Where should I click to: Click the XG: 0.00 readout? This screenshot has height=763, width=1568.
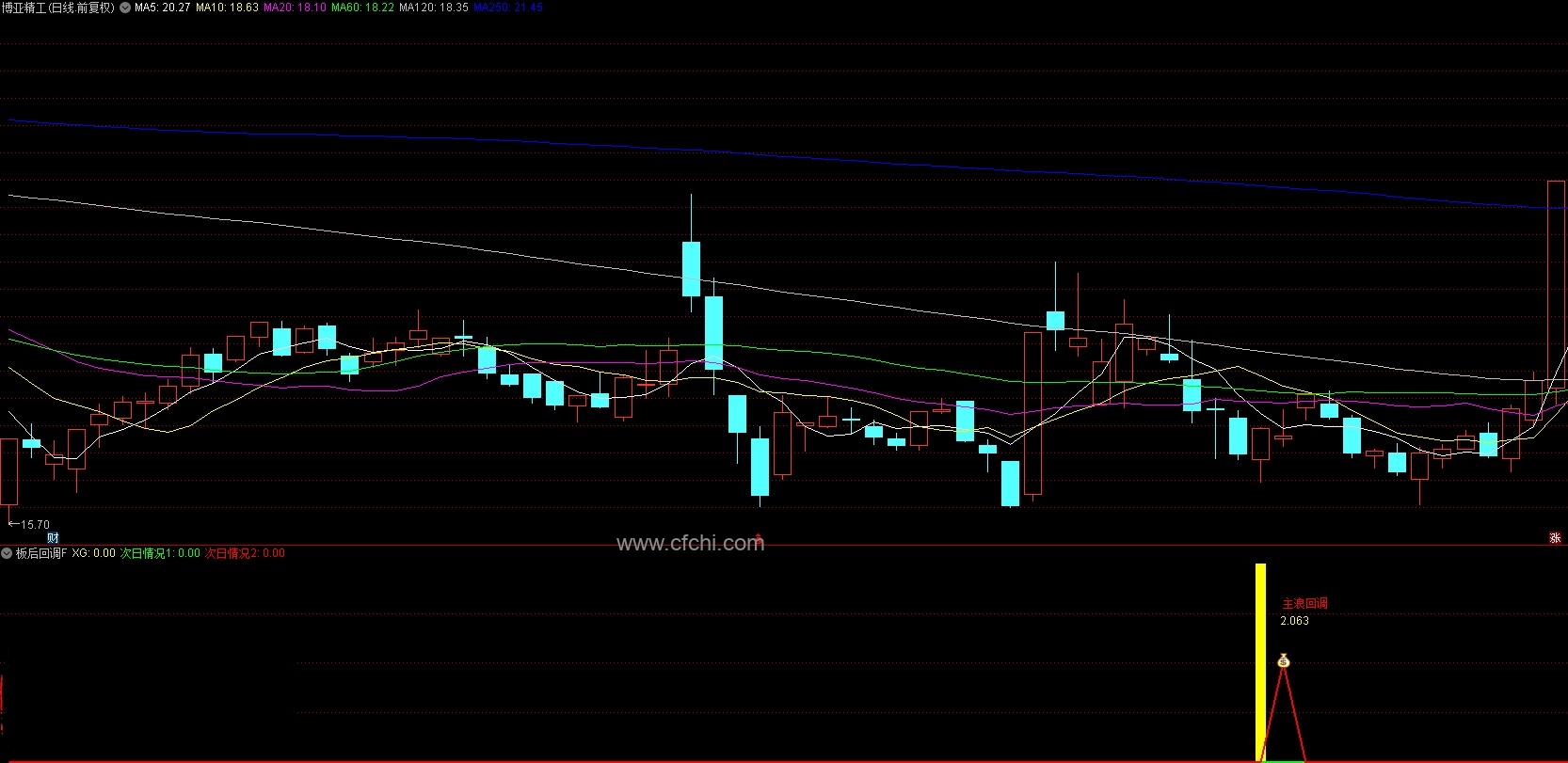click(93, 553)
